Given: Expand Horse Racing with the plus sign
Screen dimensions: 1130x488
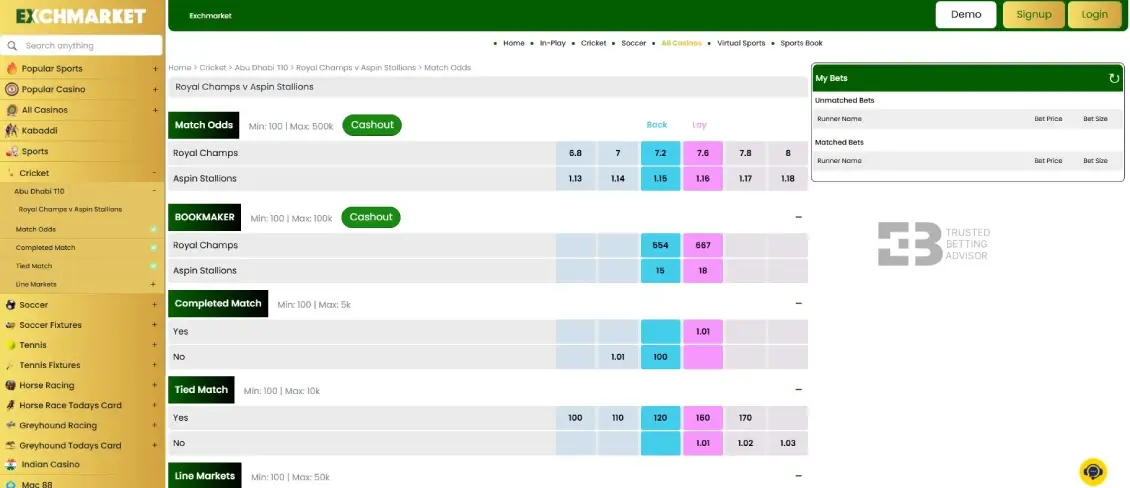Looking at the screenshot, I should [x=154, y=385].
